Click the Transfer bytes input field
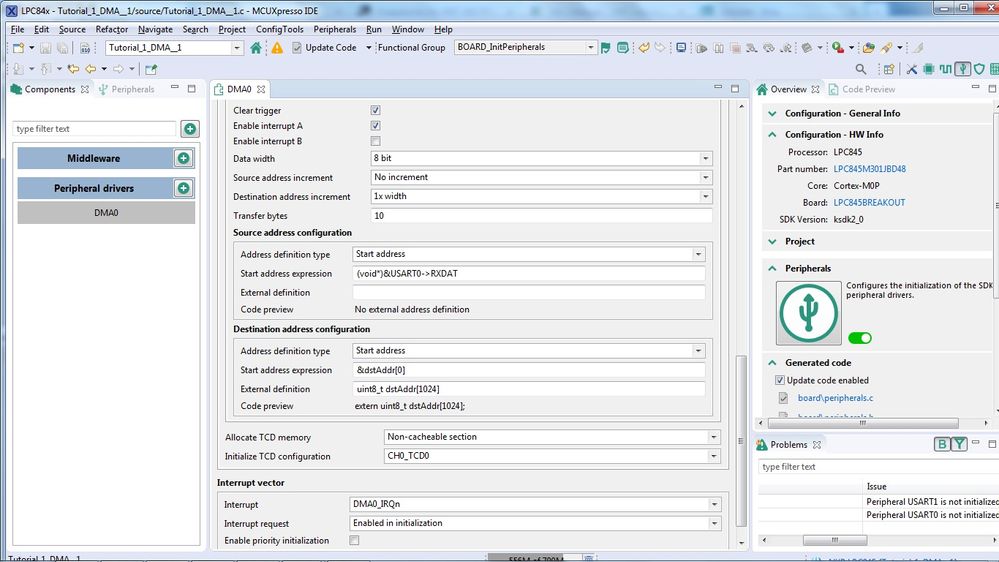The height and width of the screenshot is (562, 999). [541, 215]
